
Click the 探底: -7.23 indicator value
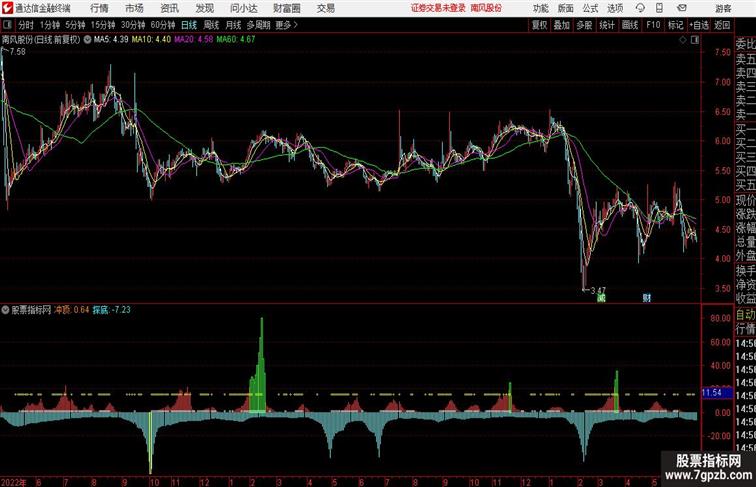coord(112,310)
